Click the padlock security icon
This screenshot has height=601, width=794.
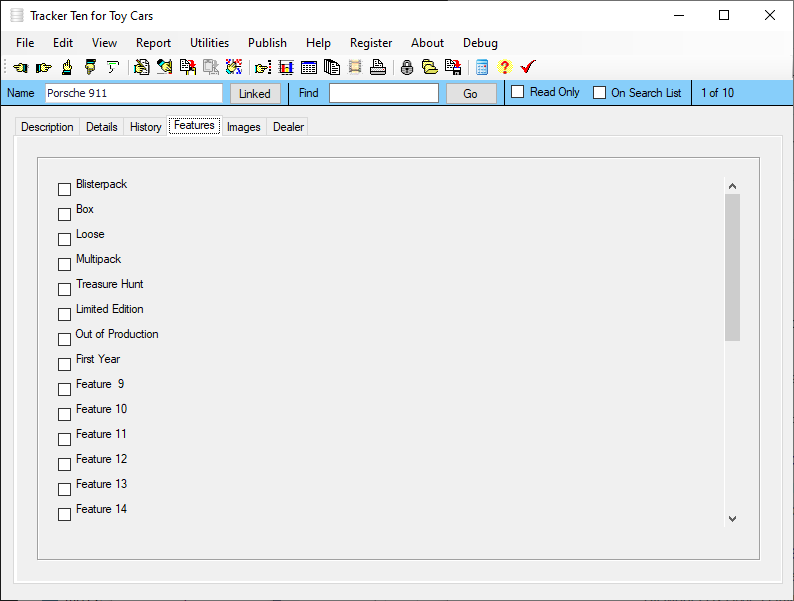pyautogui.click(x=407, y=67)
